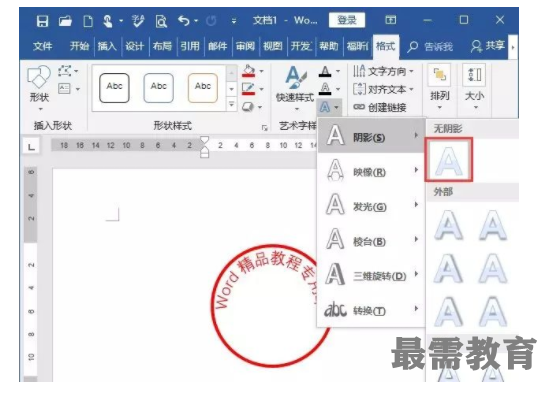Switch to the 开始 tab
The height and width of the screenshot is (393, 543).
(79, 46)
